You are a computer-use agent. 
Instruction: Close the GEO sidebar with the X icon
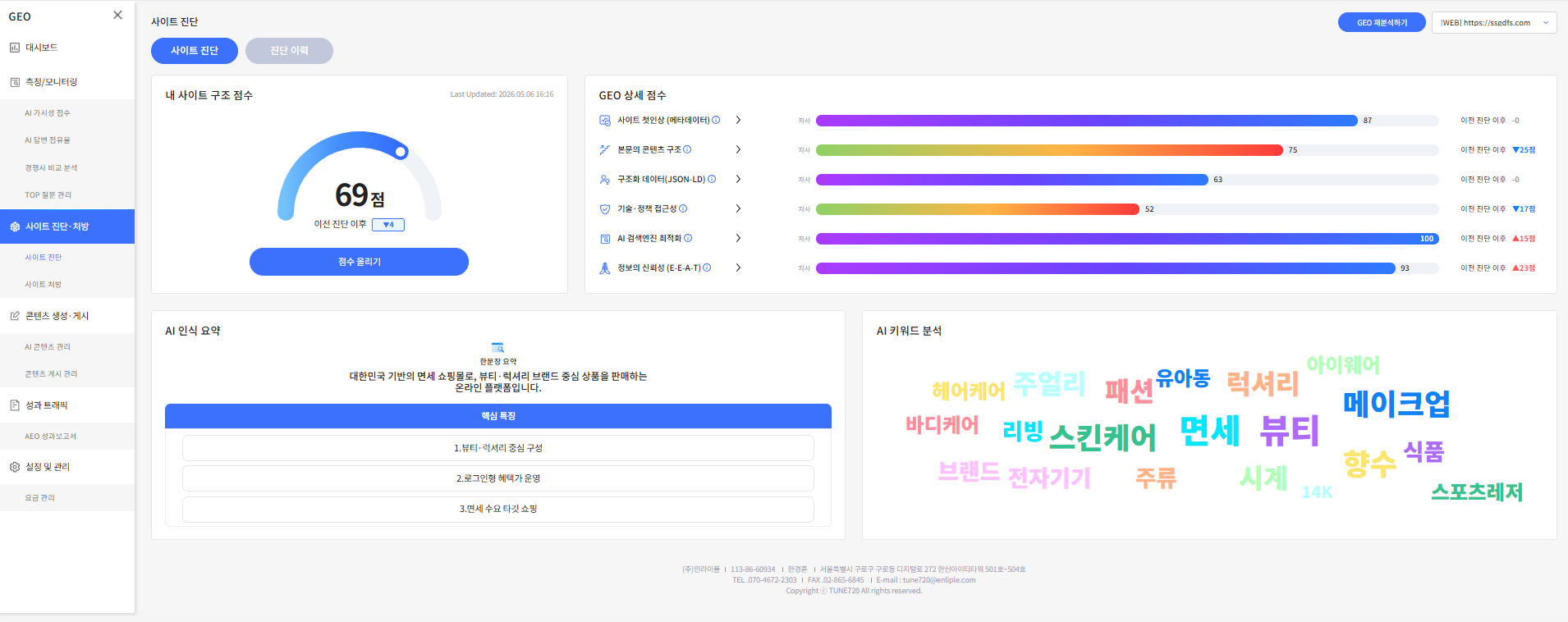117,15
